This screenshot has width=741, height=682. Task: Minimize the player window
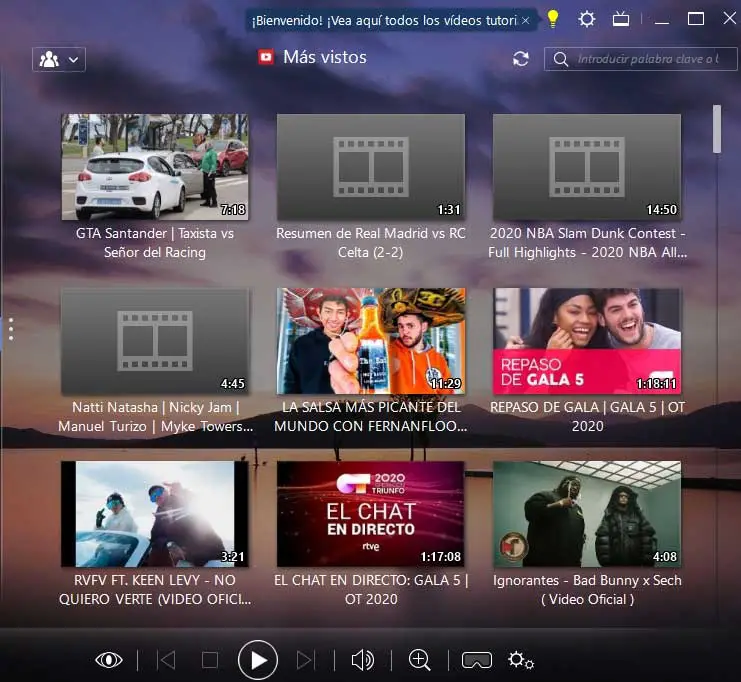coord(662,21)
